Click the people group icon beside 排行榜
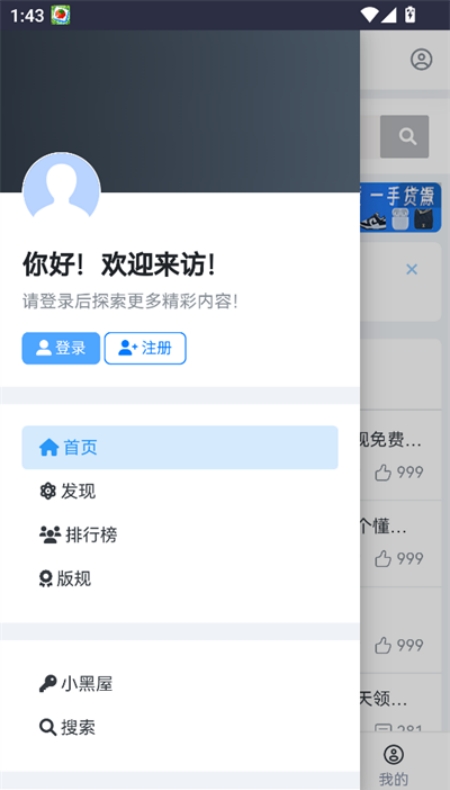The image size is (450, 790). (50, 535)
